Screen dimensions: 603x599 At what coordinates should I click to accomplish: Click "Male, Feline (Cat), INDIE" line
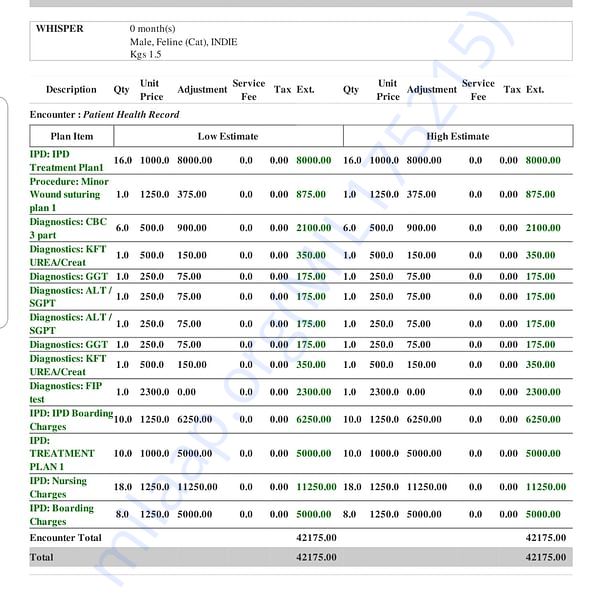183,42
